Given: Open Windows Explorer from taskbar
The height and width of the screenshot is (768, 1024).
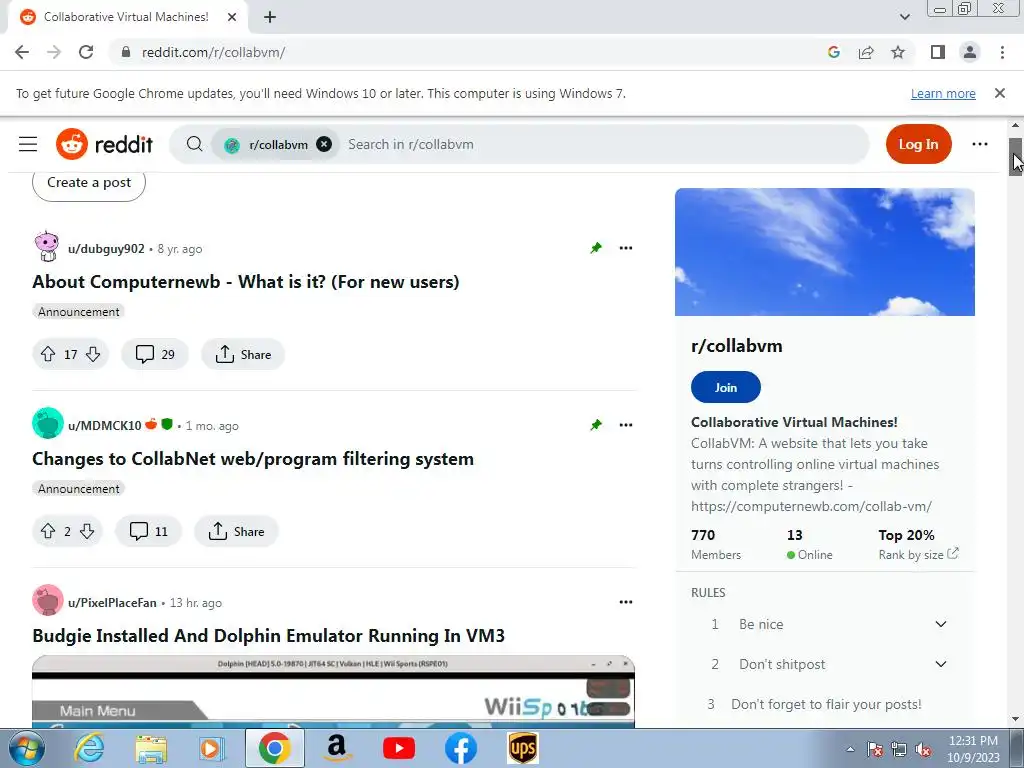Looking at the screenshot, I should coord(151,748).
